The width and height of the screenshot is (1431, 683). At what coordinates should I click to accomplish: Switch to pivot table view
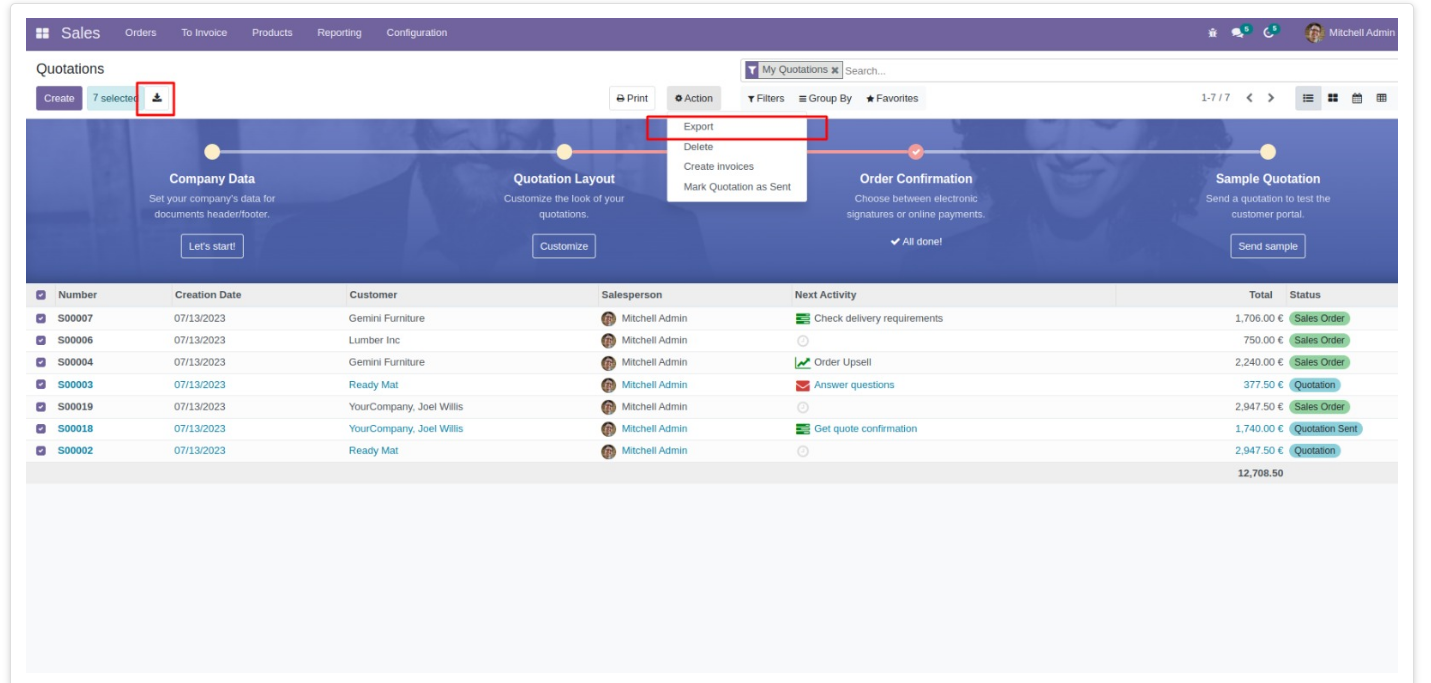[x=1381, y=98]
